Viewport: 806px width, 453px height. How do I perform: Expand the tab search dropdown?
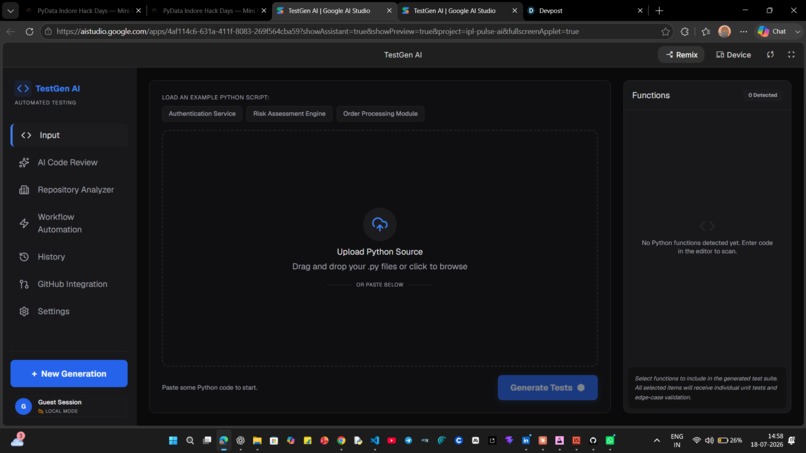tap(10, 10)
